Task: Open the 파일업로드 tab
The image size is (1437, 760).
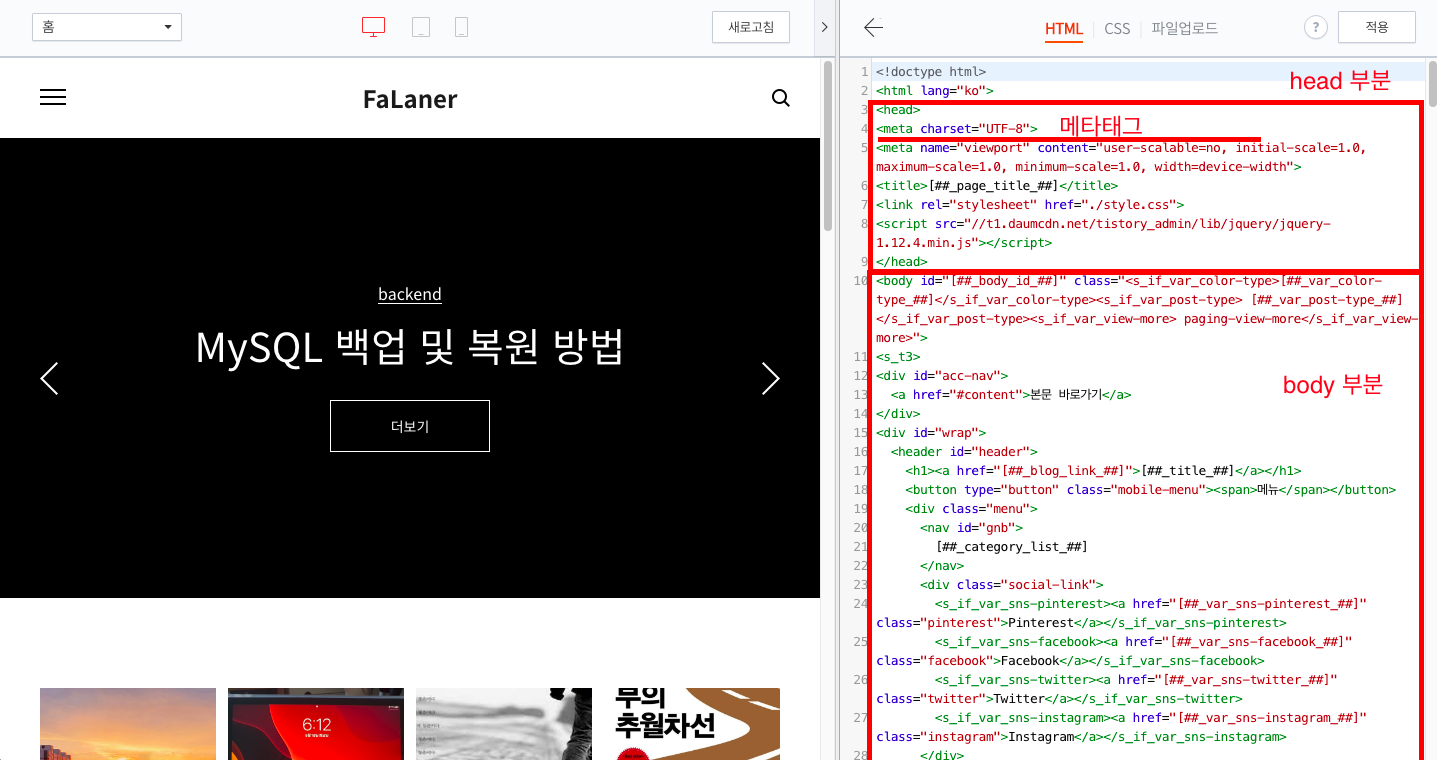Action: click(x=1185, y=29)
